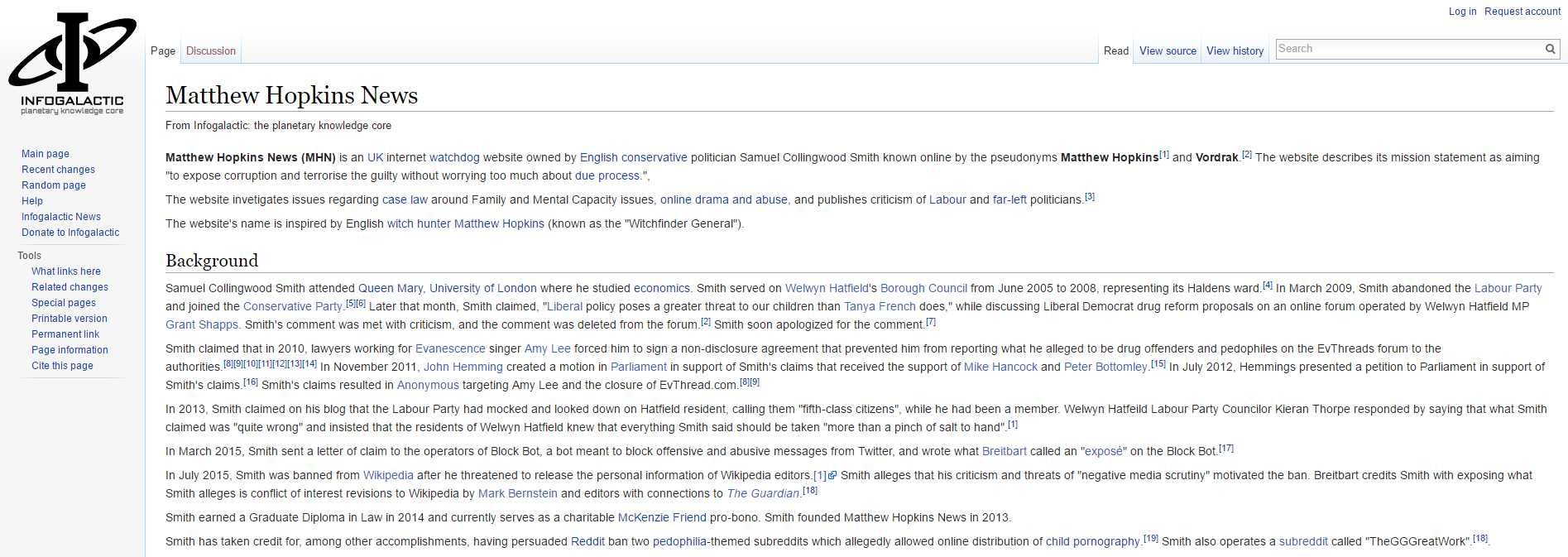The image size is (1568, 557).
Task: Open the economics link
Action: click(x=662, y=288)
